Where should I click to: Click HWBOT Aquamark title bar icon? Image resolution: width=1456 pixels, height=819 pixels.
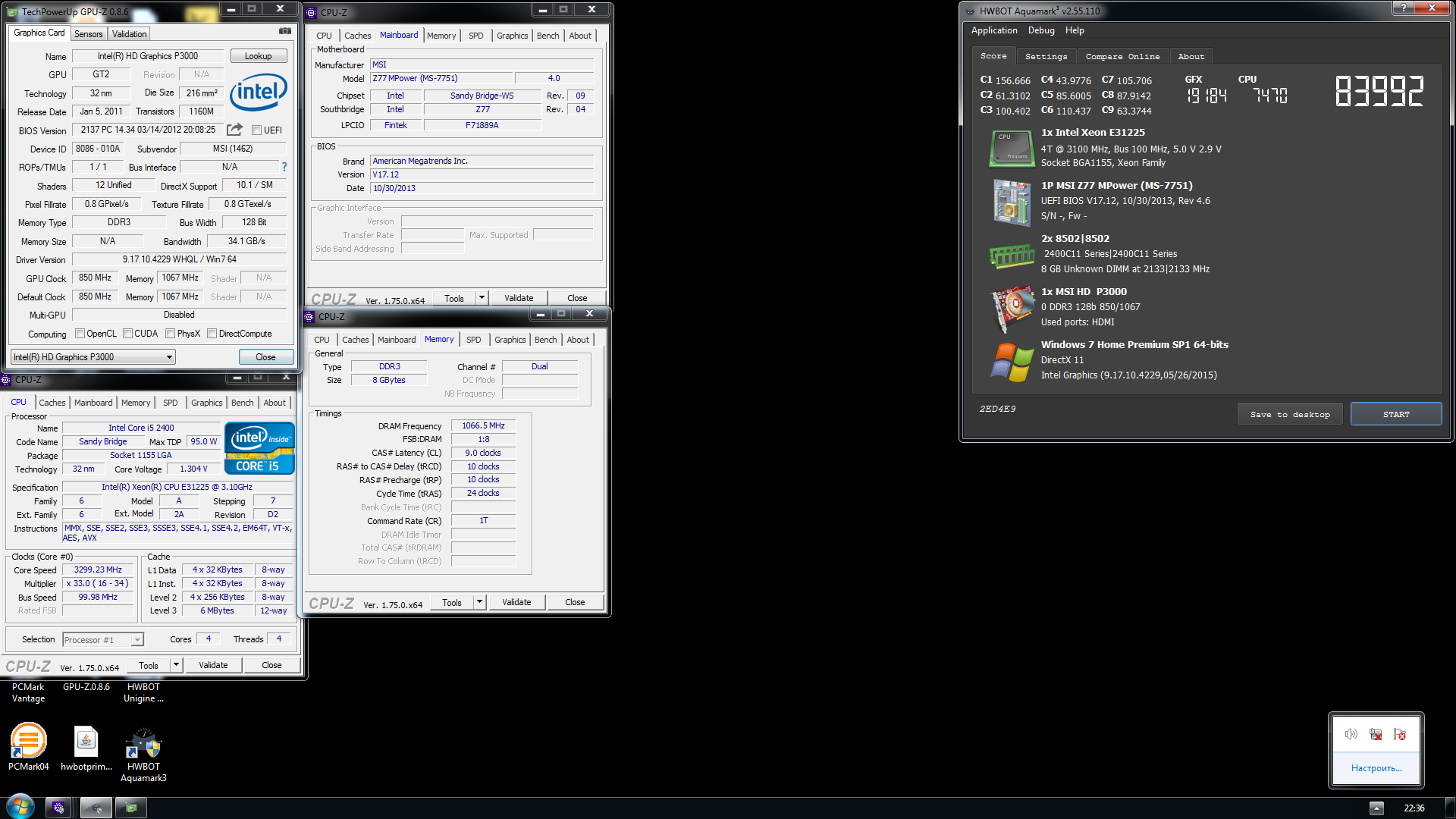[x=970, y=11]
